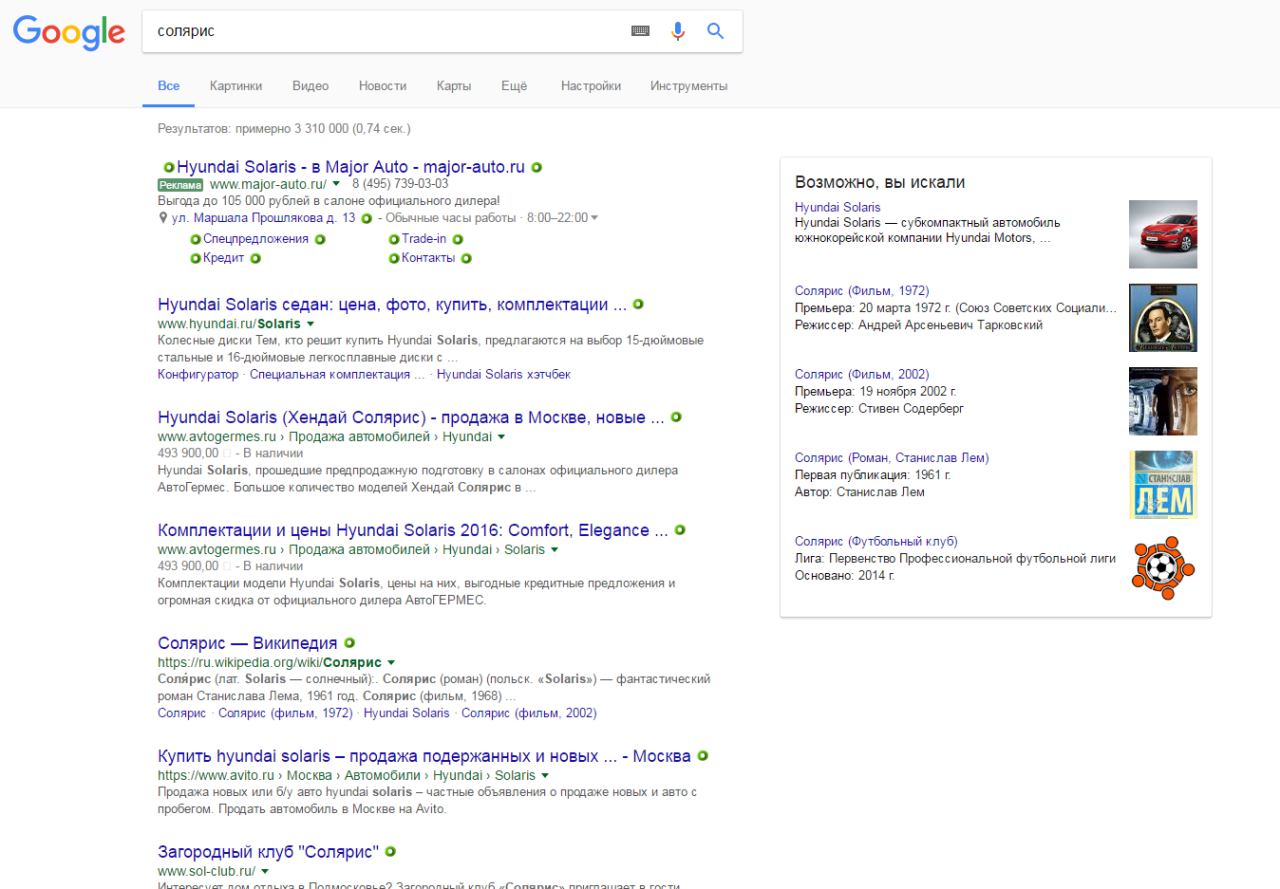The height and width of the screenshot is (889, 1280).
Task: Open dropdown arrow beside ru.wikipedia.org URL
Action: pyautogui.click(x=391, y=663)
